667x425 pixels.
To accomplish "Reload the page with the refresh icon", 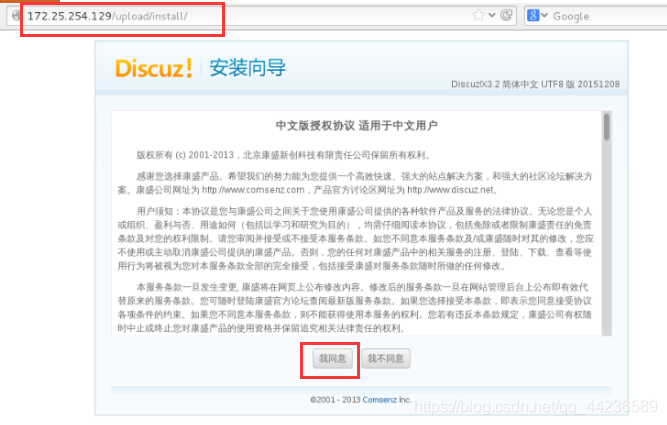I will [x=506, y=16].
